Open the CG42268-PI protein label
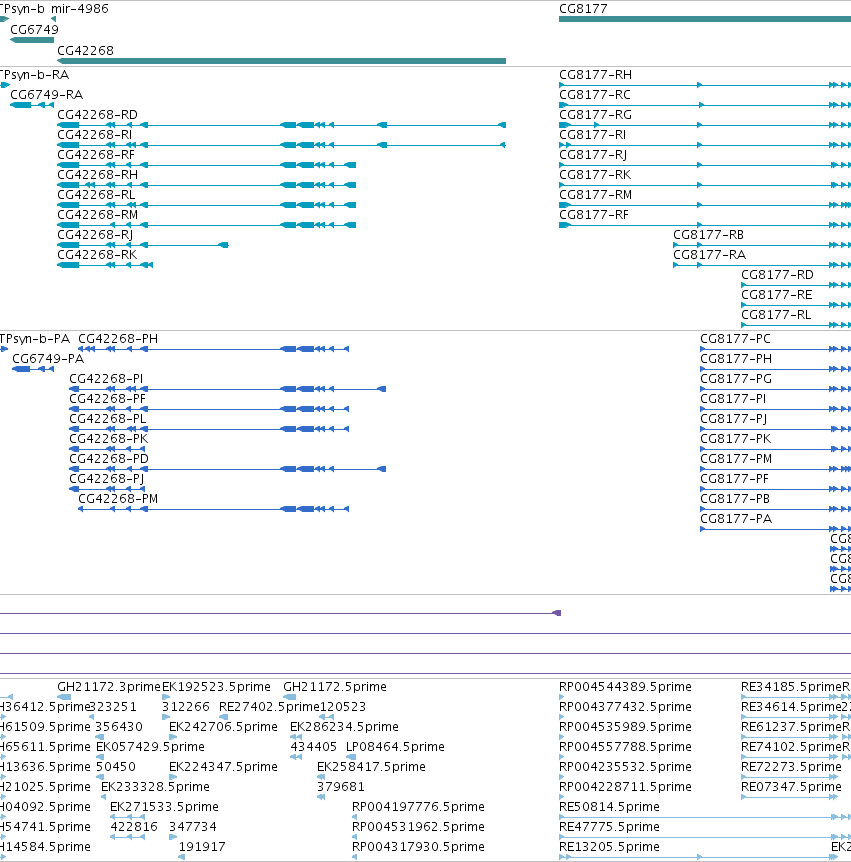The width and height of the screenshot is (851, 862). click(x=106, y=379)
